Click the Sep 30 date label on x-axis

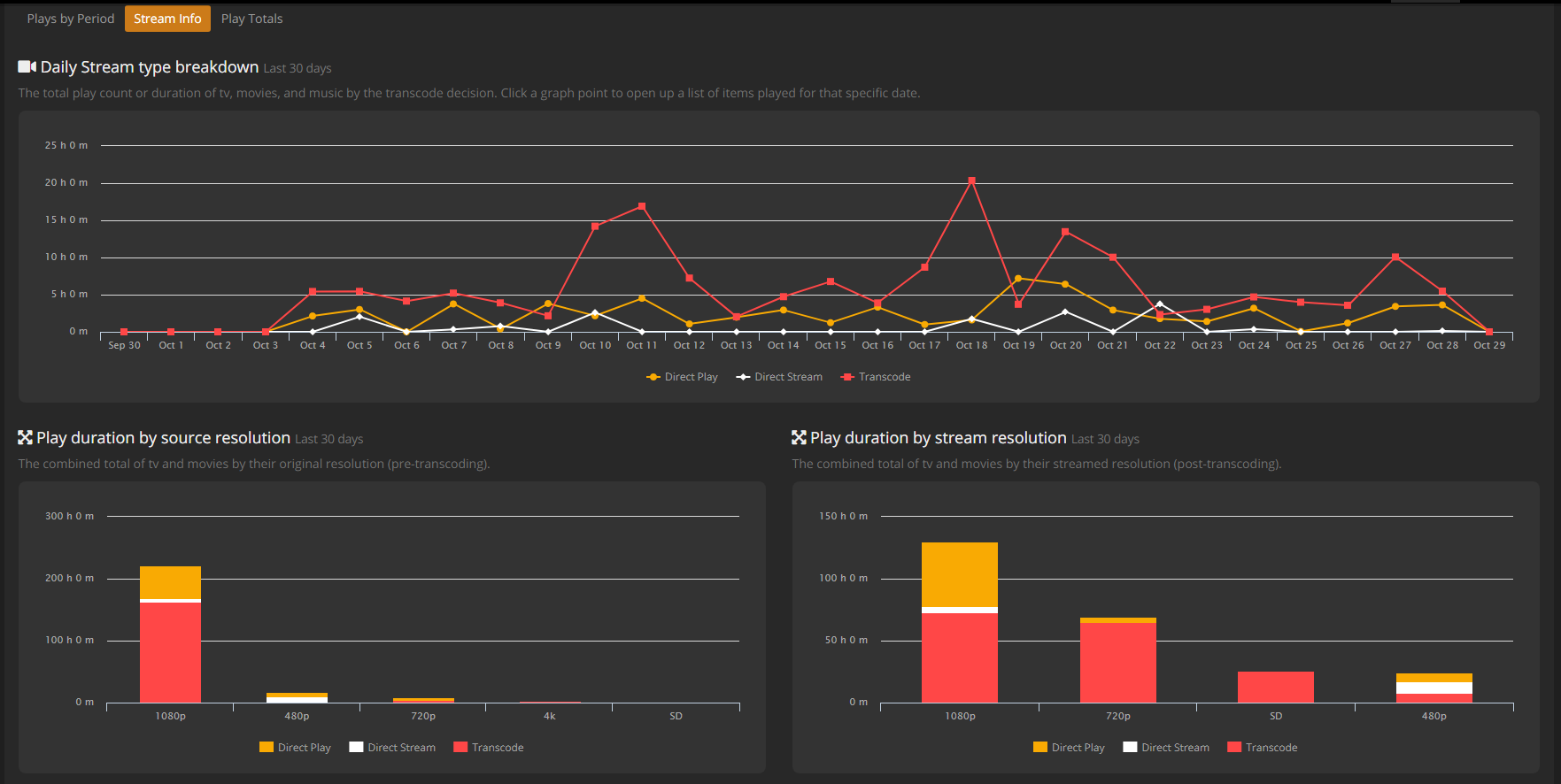coord(124,345)
